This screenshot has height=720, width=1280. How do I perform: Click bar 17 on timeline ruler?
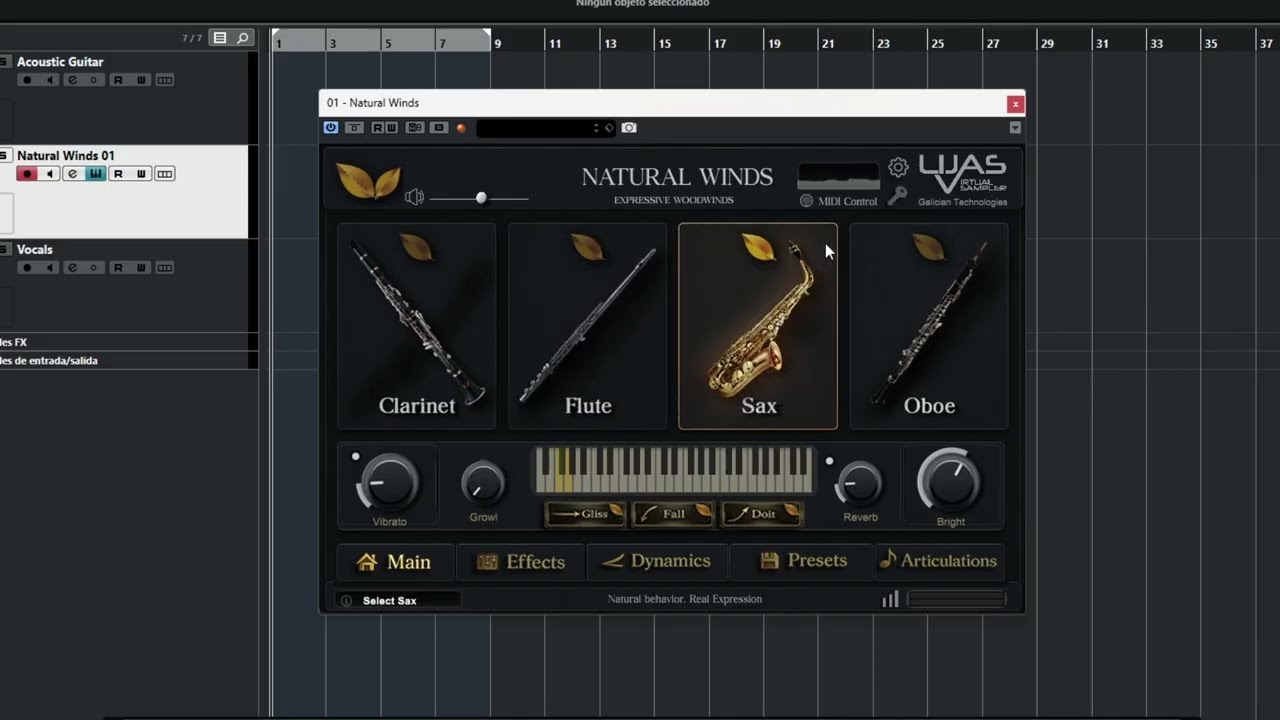pos(720,44)
